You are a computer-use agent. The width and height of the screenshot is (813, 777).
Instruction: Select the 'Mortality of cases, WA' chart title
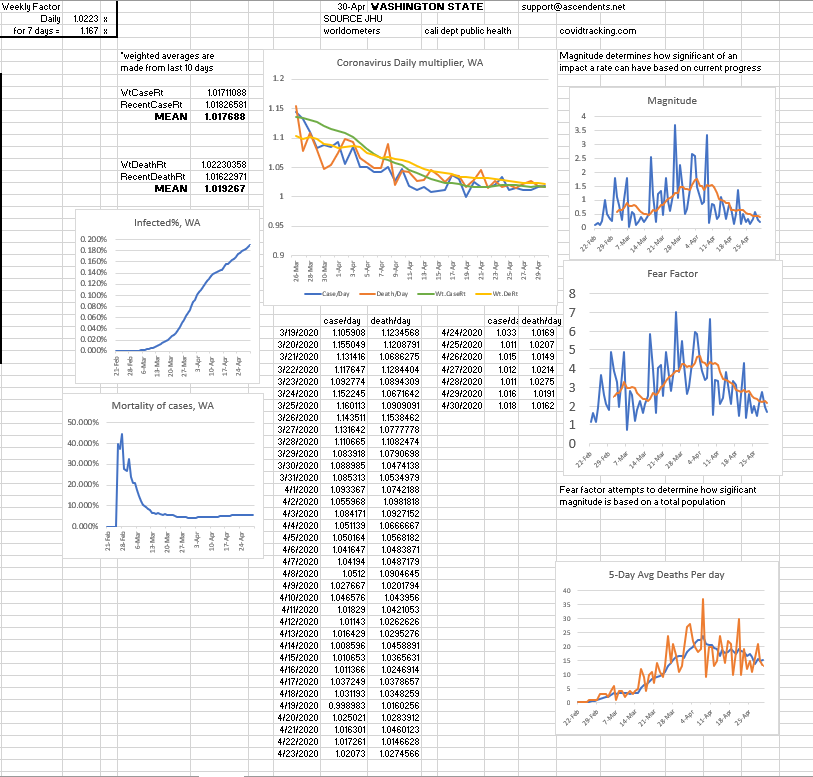pyautogui.click(x=164, y=405)
